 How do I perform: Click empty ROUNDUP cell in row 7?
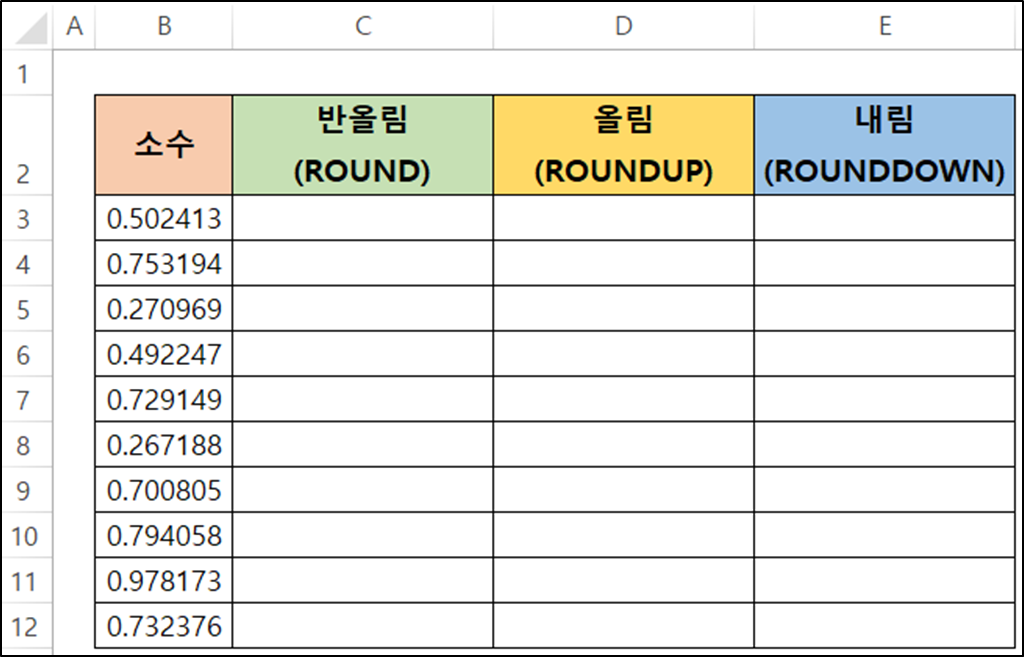coord(624,399)
